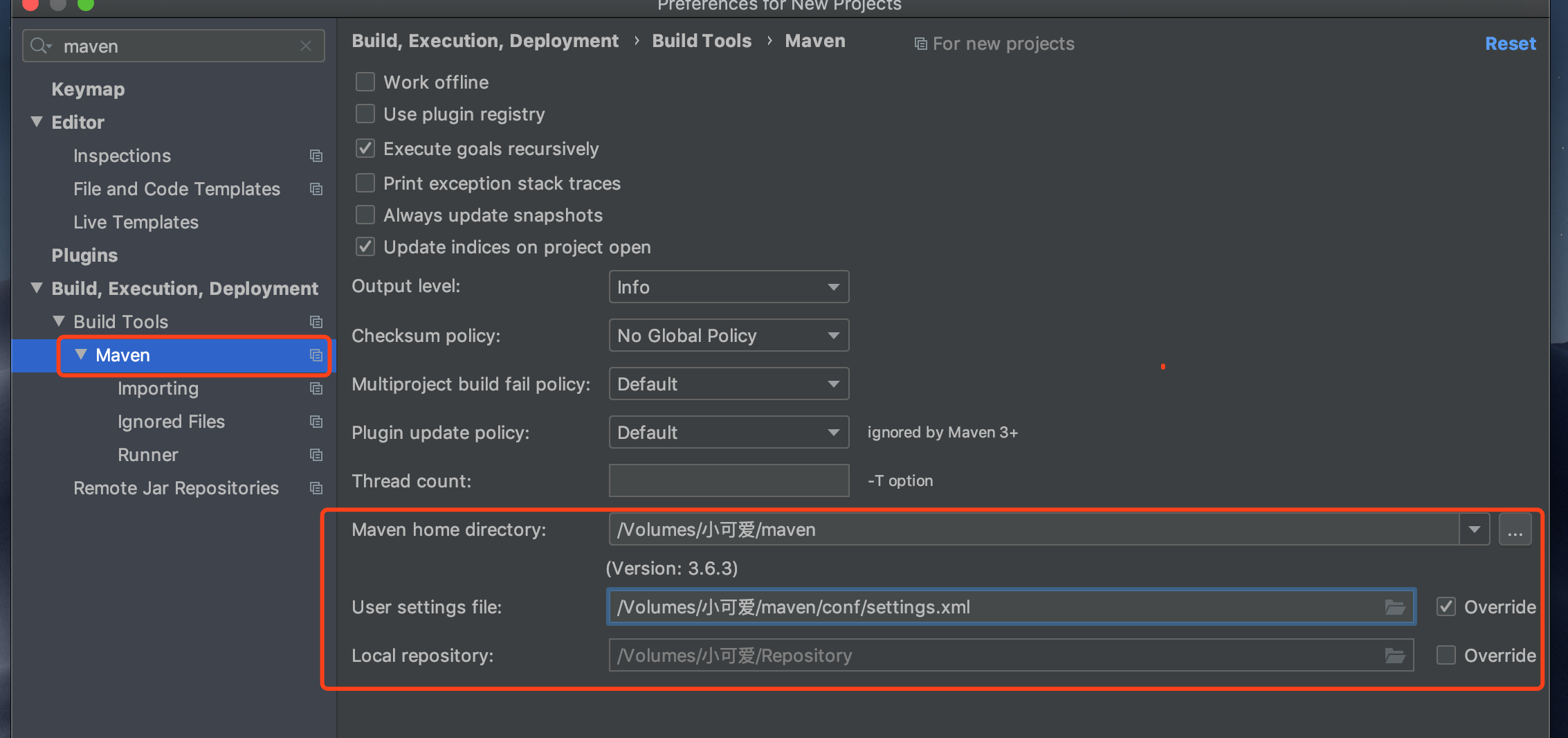1568x738 pixels.
Task: Click the -T option hint text
Action: coord(900,480)
